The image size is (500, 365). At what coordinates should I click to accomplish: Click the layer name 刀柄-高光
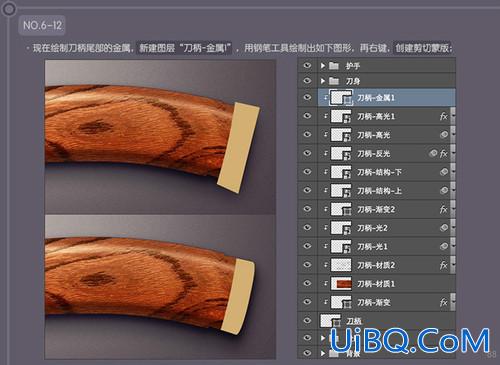(373, 135)
